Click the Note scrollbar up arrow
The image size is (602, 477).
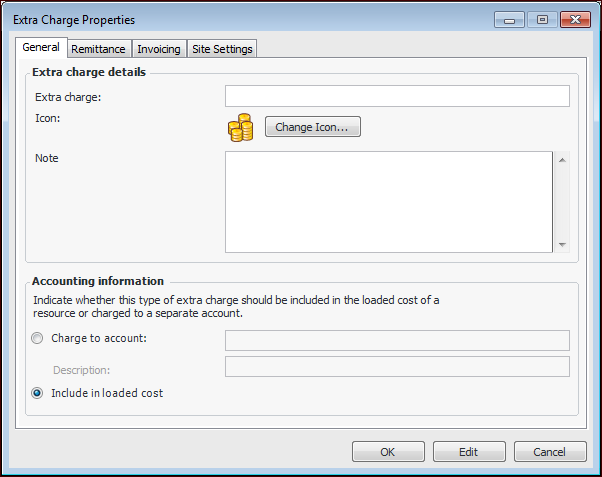tap(562, 159)
